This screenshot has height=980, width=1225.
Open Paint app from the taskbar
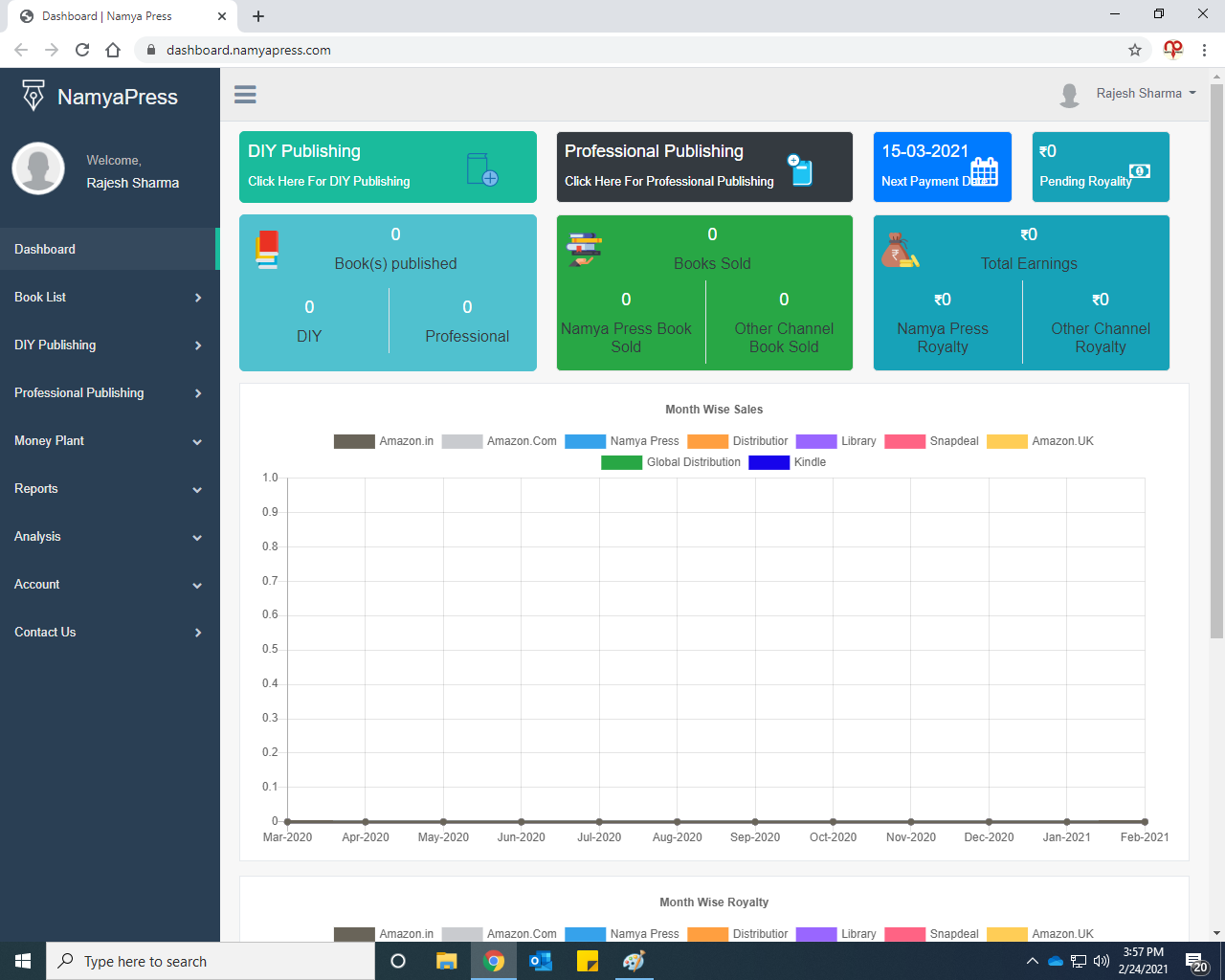point(634,961)
